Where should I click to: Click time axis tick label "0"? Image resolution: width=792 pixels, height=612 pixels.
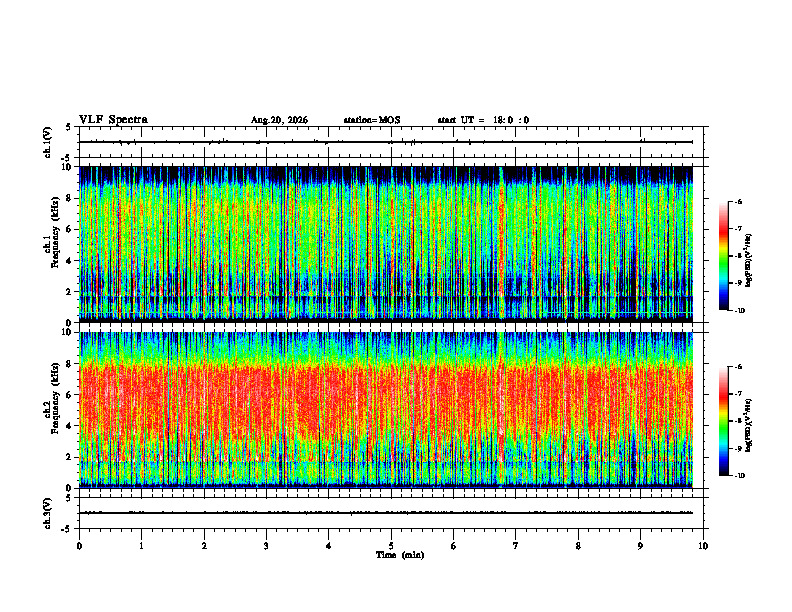click(79, 546)
